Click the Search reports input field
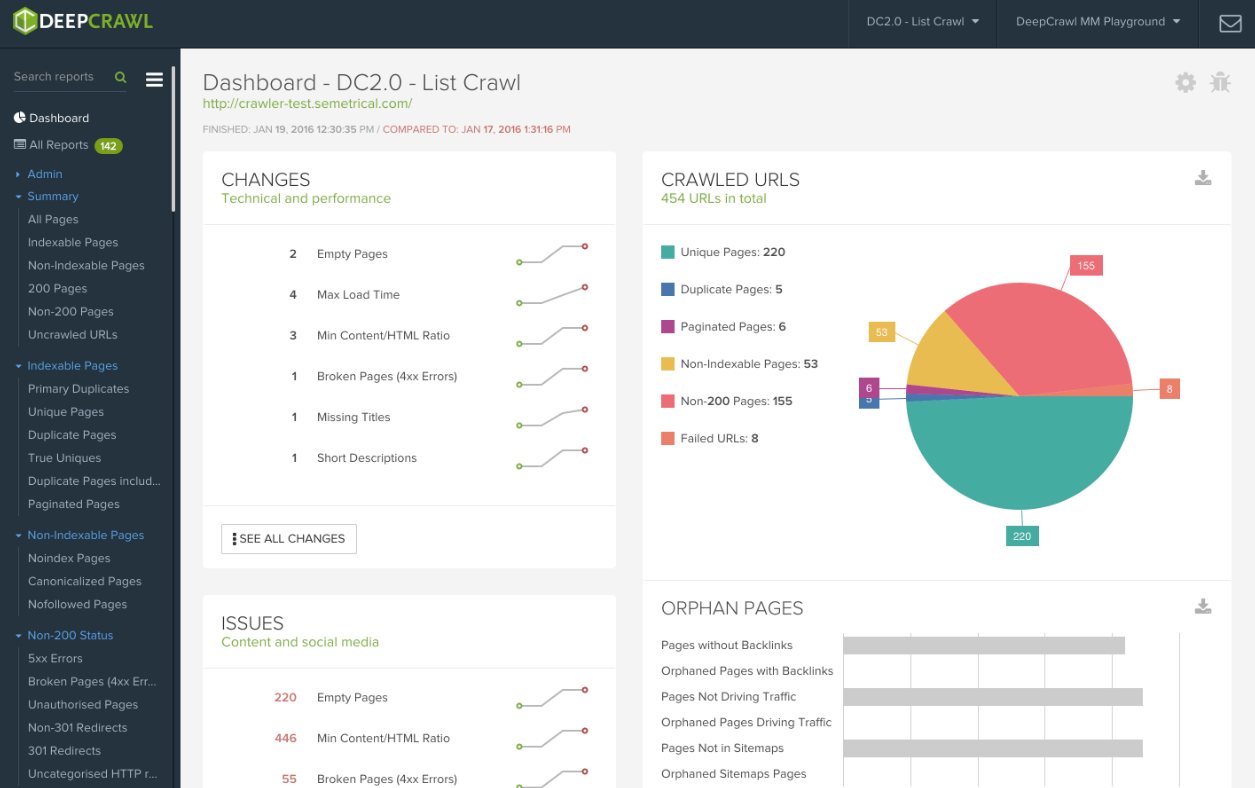The width and height of the screenshot is (1255, 788). [60, 77]
